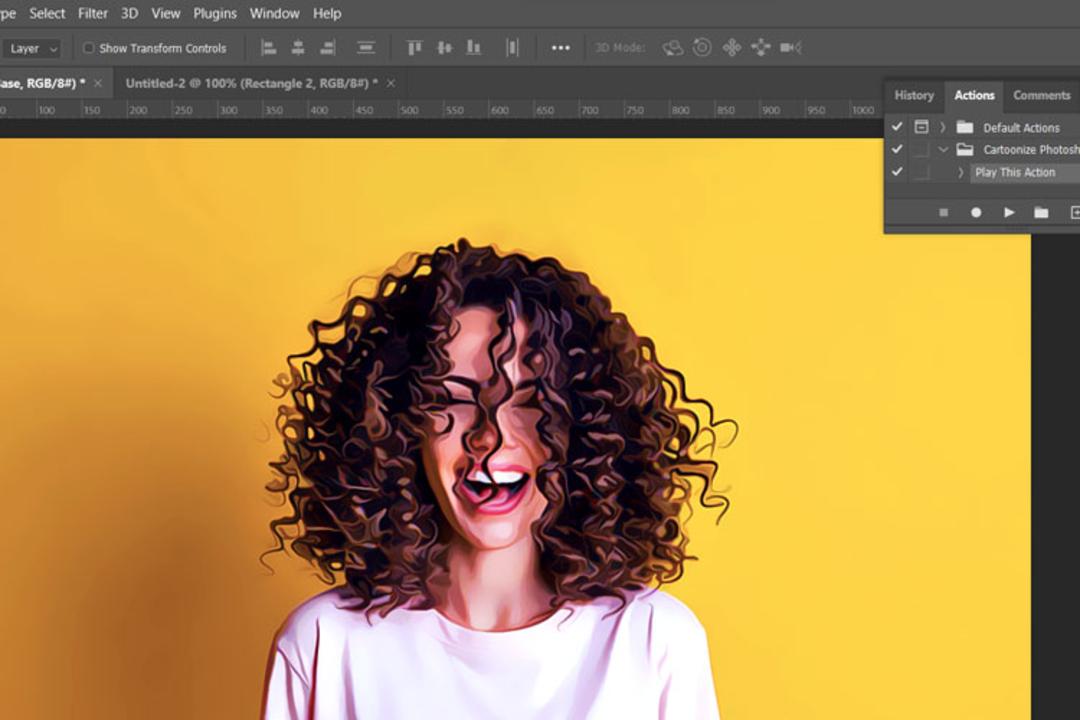
Task: Select the Untitled-2 document tab
Action: (x=251, y=83)
